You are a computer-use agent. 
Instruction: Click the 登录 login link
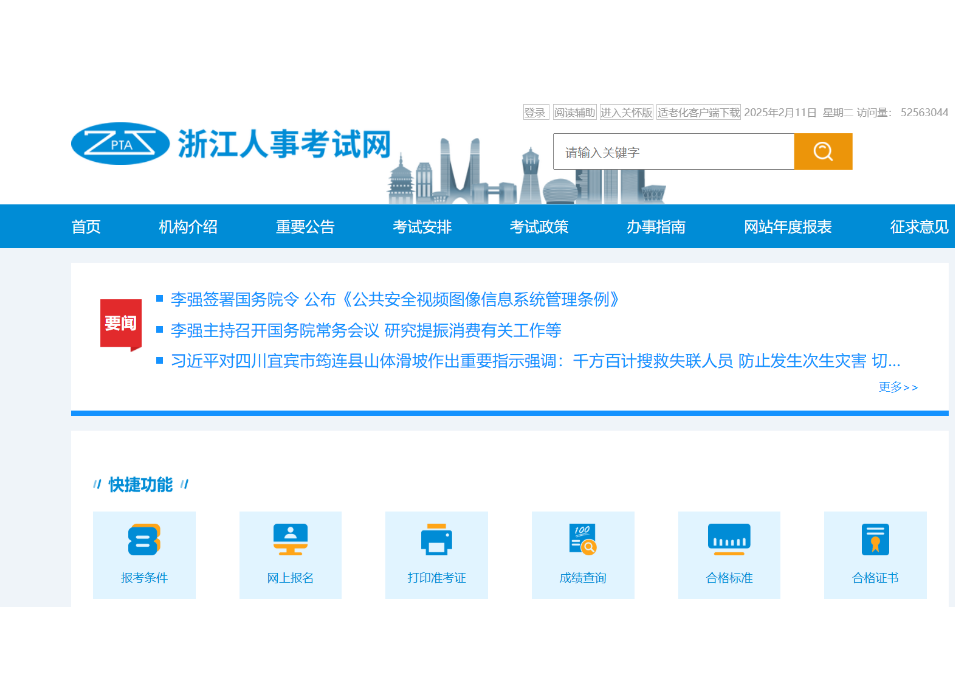pos(534,111)
